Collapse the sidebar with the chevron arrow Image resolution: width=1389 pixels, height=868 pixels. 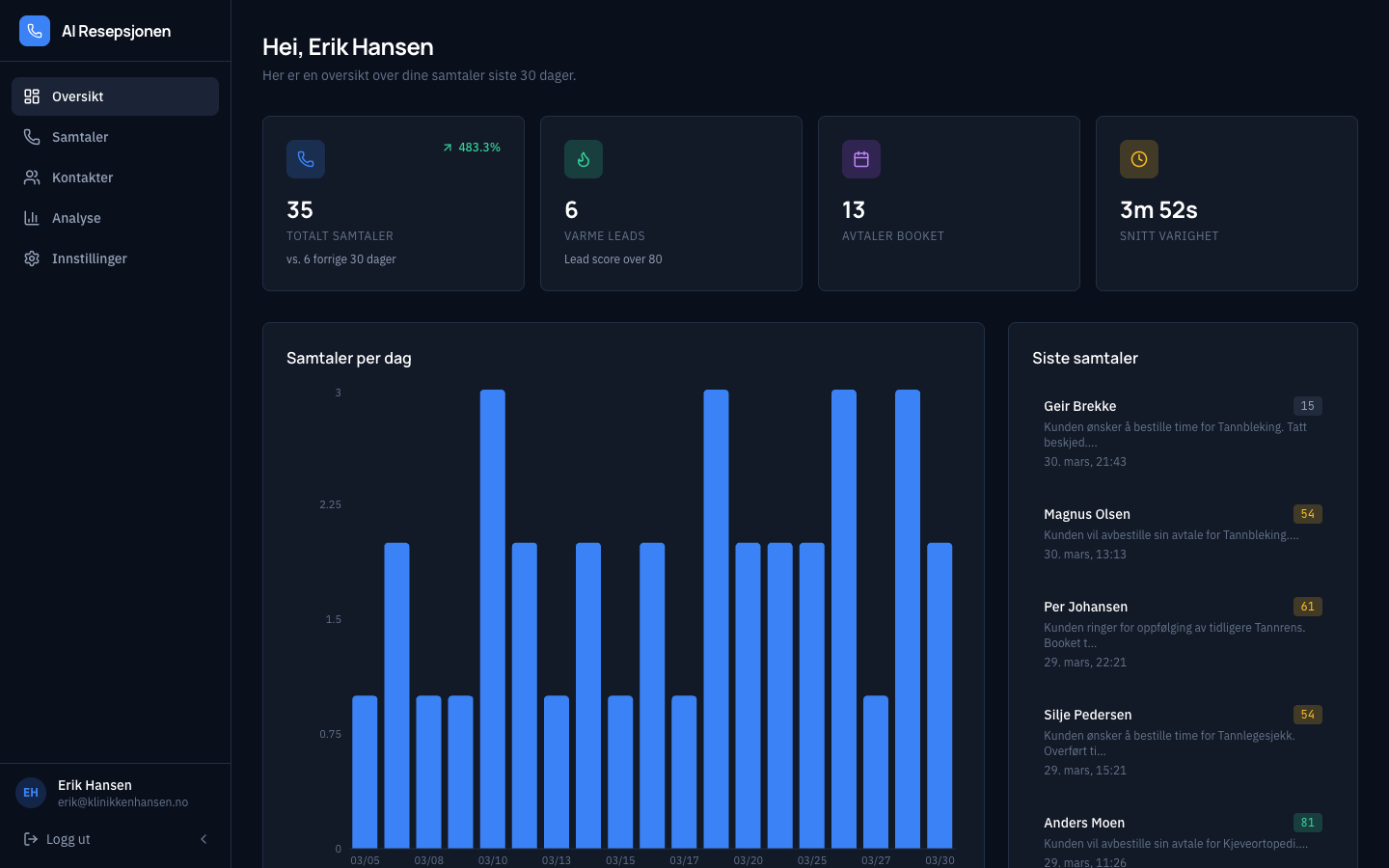(x=203, y=839)
